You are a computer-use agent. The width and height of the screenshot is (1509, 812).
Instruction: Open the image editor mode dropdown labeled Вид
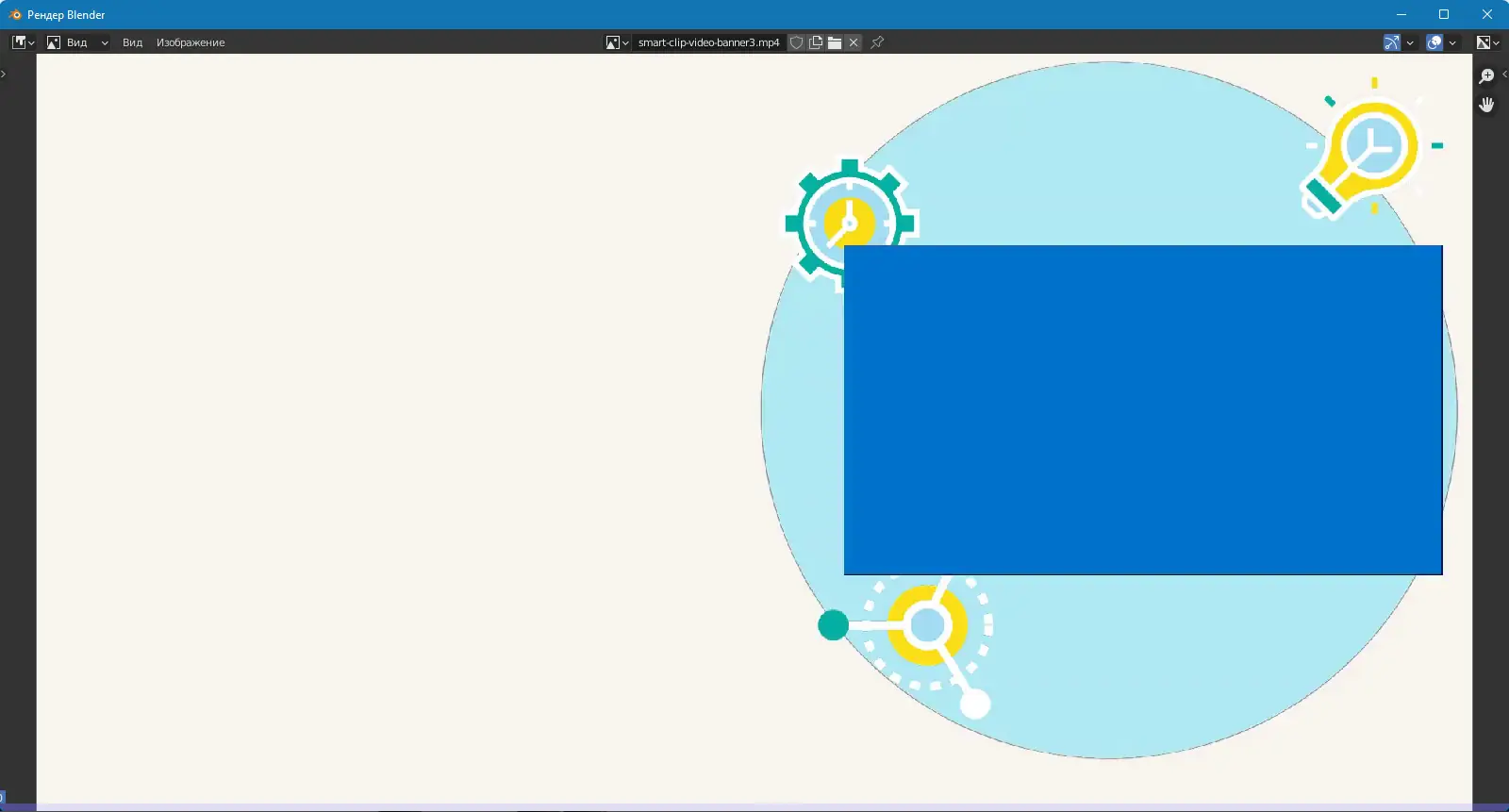pyautogui.click(x=78, y=42)
